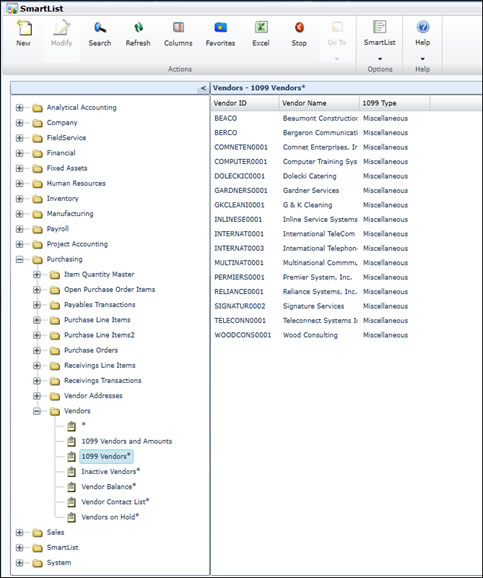Open the Help dropdown arrow
483x578 pixels.
pyautogui.click(x=423, y=59)
